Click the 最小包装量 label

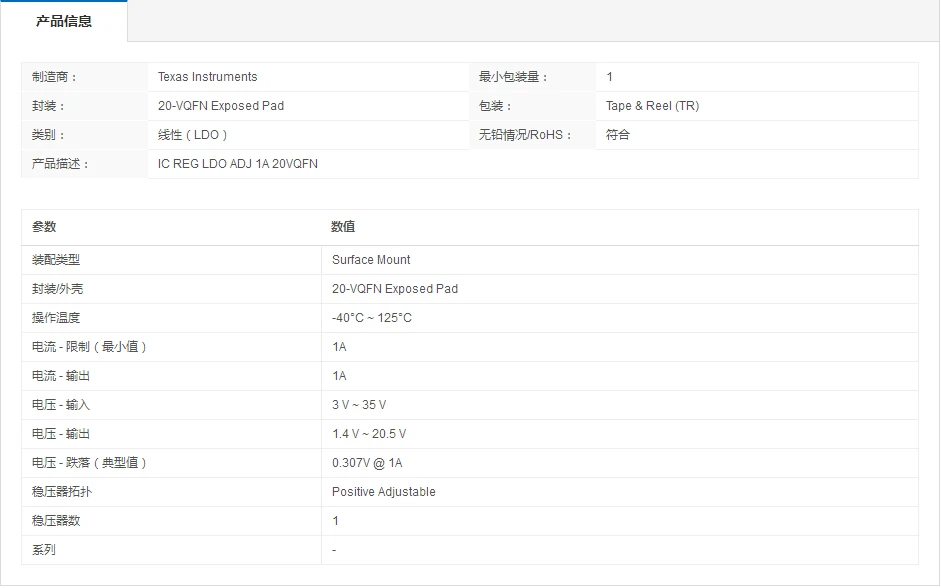pos(513,77)
